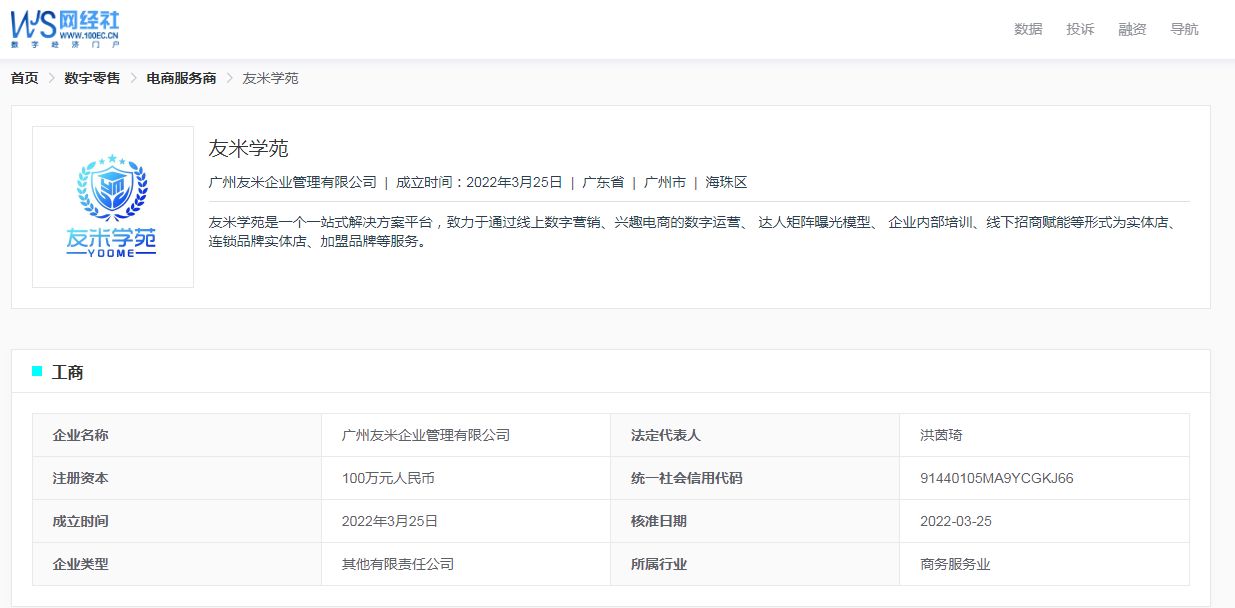The height and width of the screenshot is (608, 1235).
Task: Select the 统一社会信用代码 label cell
Action: point(755,478)
